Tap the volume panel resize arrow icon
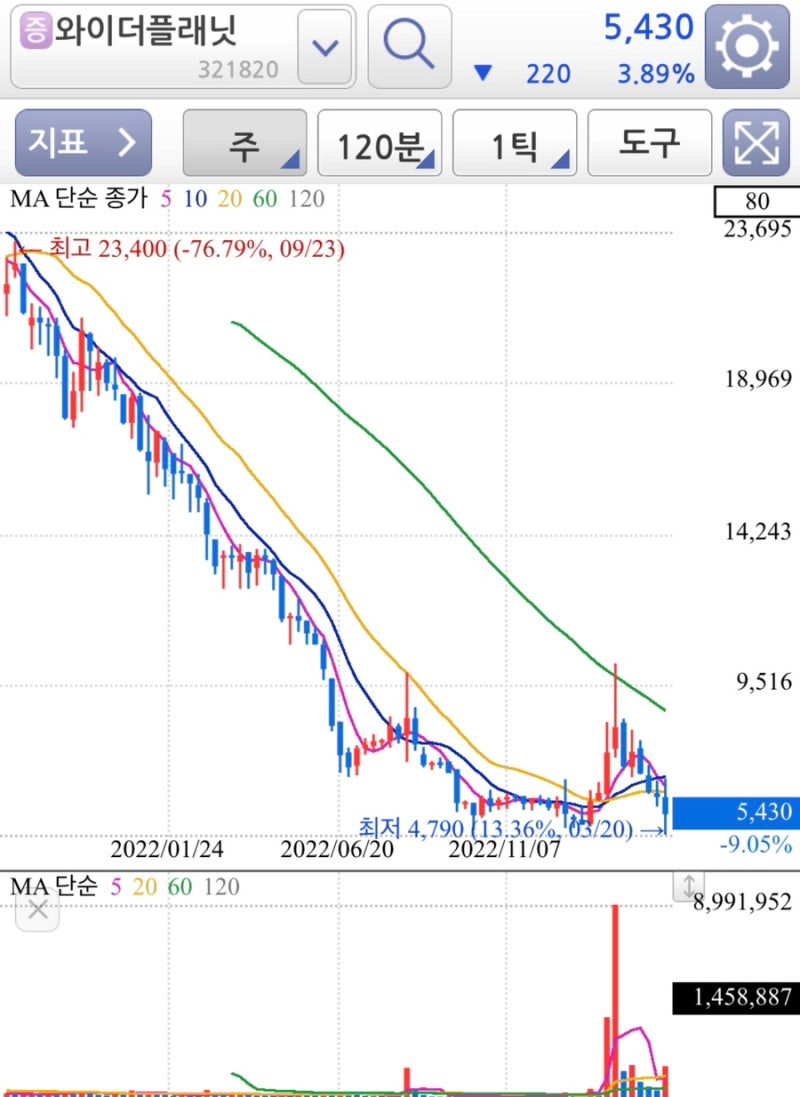The image size is (800, 1097). pyautogui.click(x=689, y=886)
